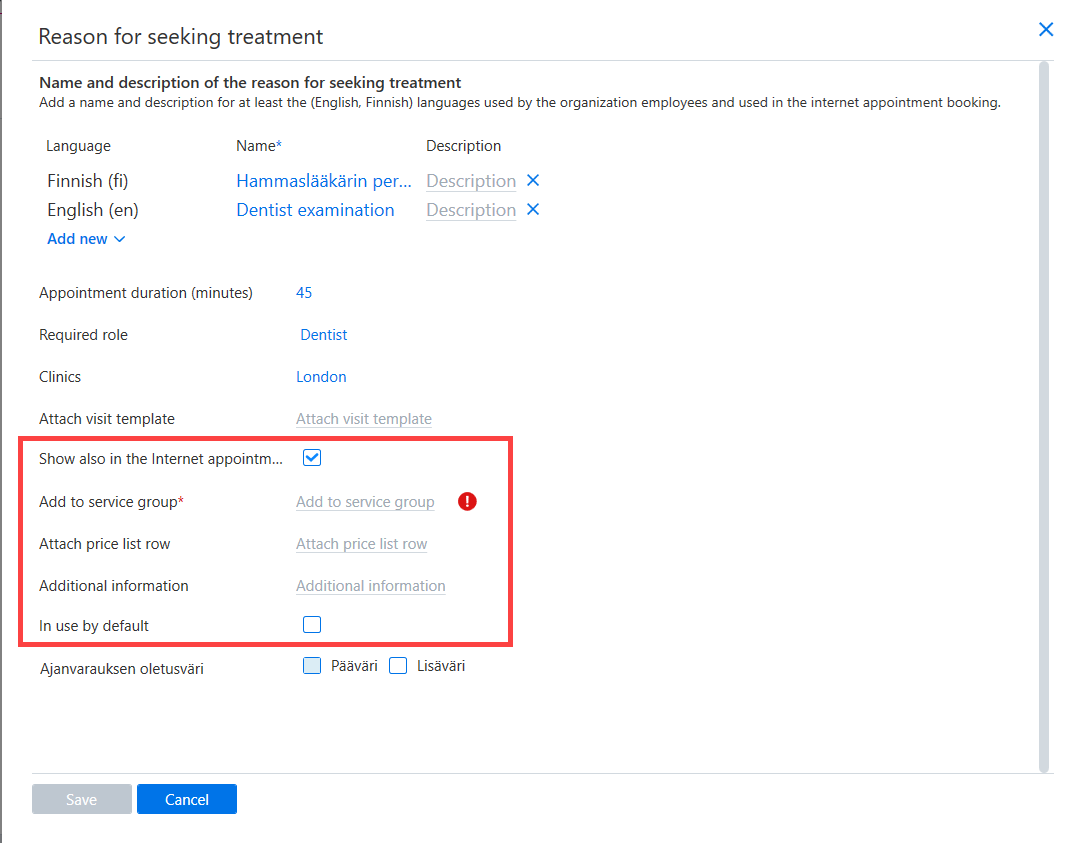Click the Ajanvarauksen oletusväri label
The height and width of the screenshot is (843, 1084).
(122, 669)
